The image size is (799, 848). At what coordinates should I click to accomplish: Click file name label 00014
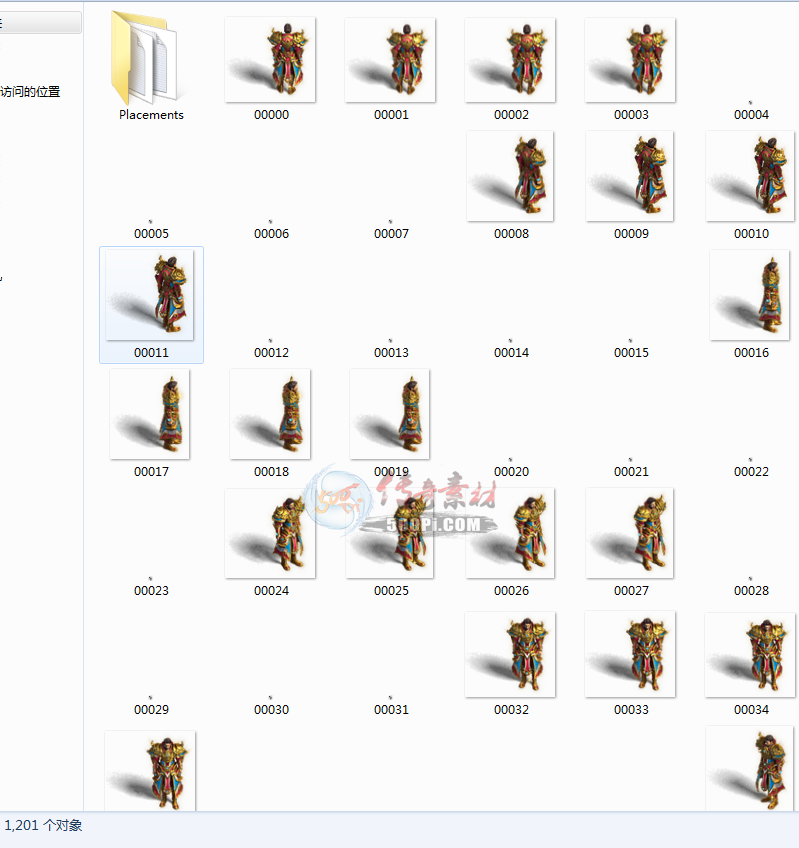tap(511, 353)
